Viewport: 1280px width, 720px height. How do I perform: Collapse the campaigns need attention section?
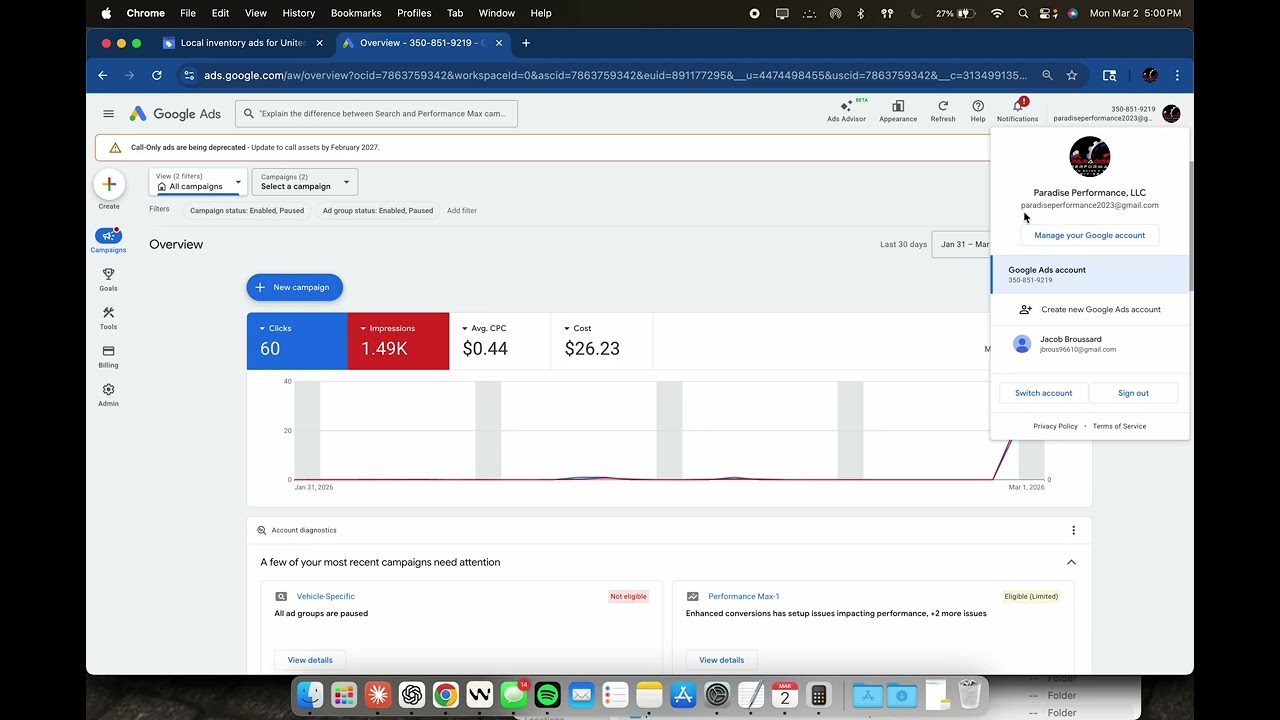pyautogui.click(x=1071, y=562)
